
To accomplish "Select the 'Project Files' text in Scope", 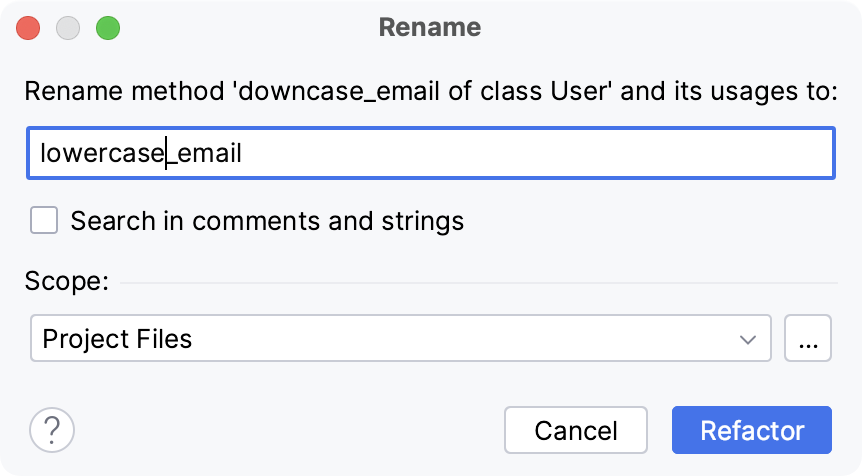I will pos(117,339).
